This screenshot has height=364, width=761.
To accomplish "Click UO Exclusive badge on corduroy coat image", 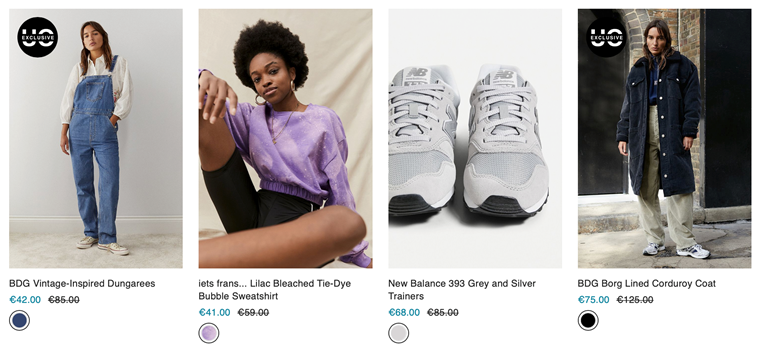I will click(606, 37).
